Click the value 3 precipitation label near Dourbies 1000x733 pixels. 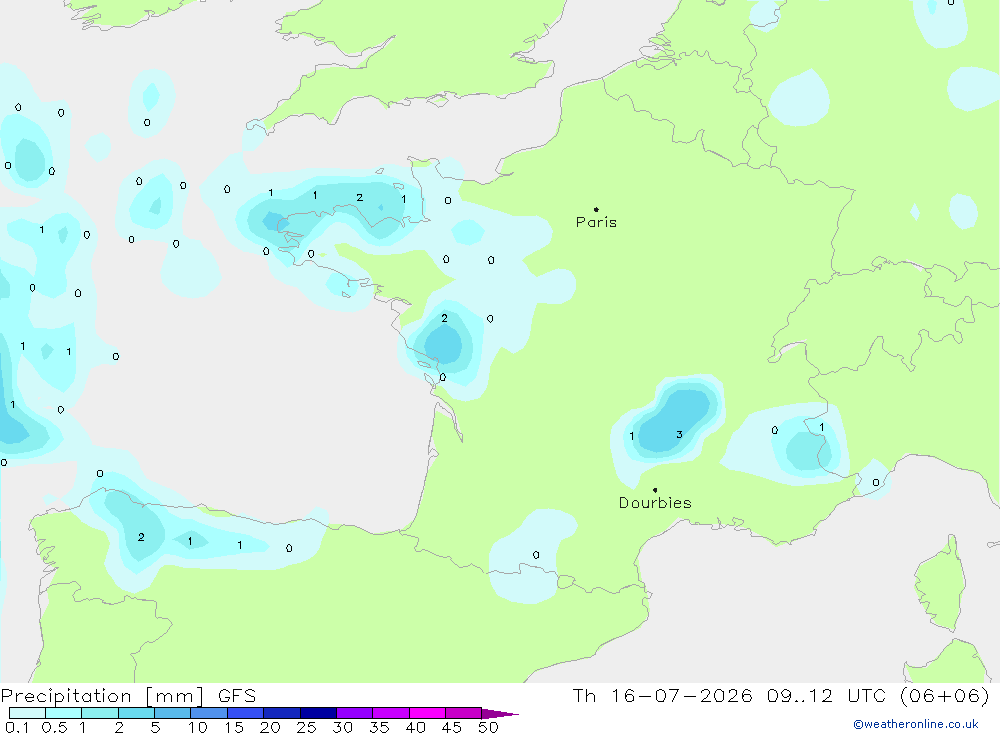point(679,434)
